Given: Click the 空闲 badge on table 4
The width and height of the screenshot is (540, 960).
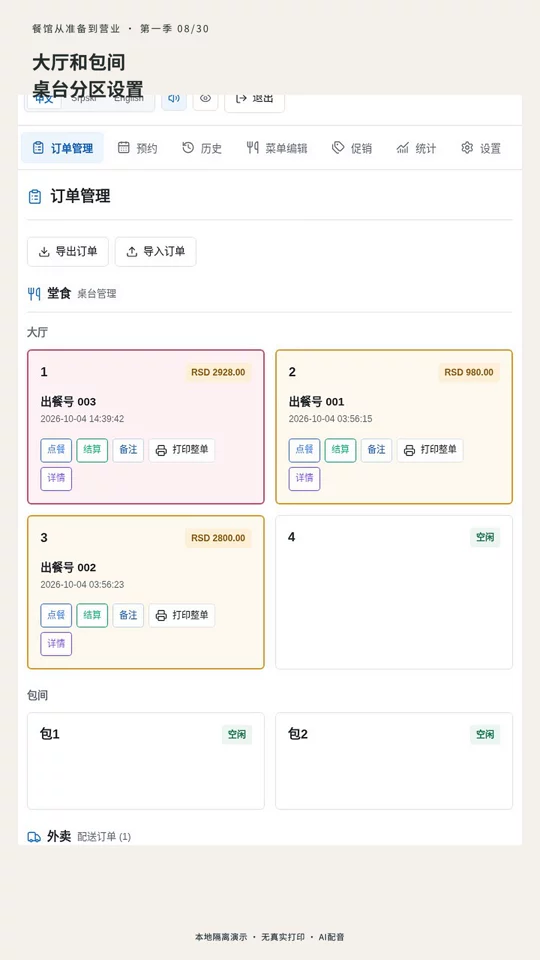Looking at the screenshot, I should (485, 538).
